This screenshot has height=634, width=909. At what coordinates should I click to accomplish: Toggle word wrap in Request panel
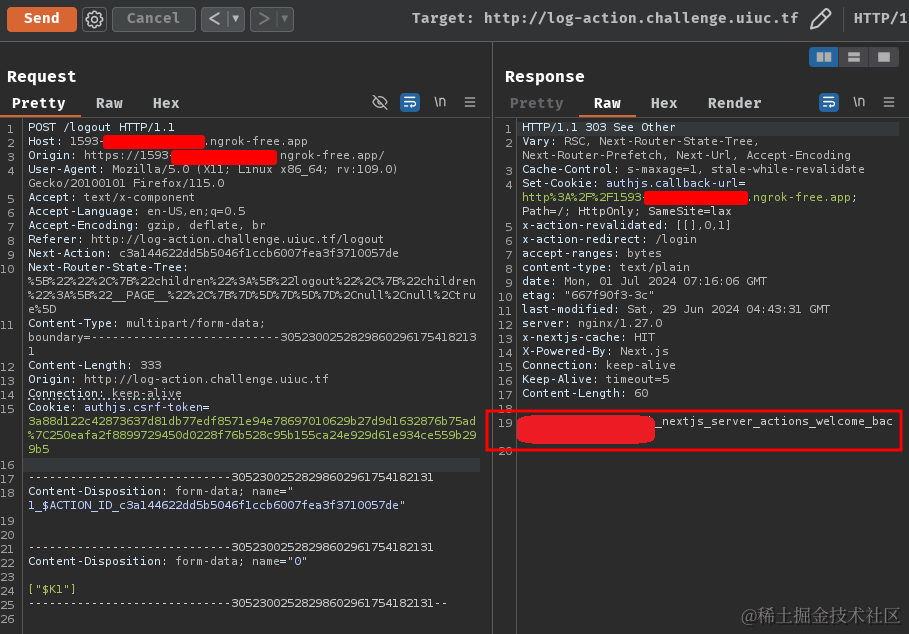pos(410,103)
